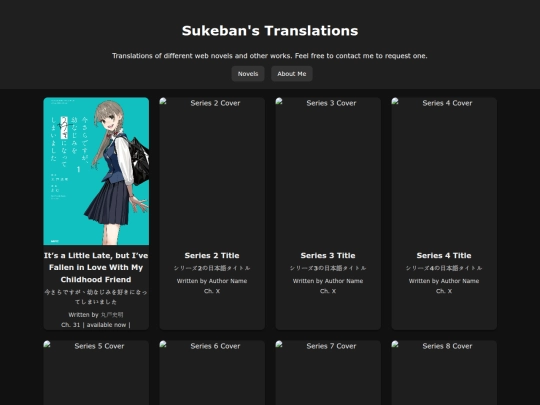Open the teal Childhood Friend cover image

tap(96, 171)
